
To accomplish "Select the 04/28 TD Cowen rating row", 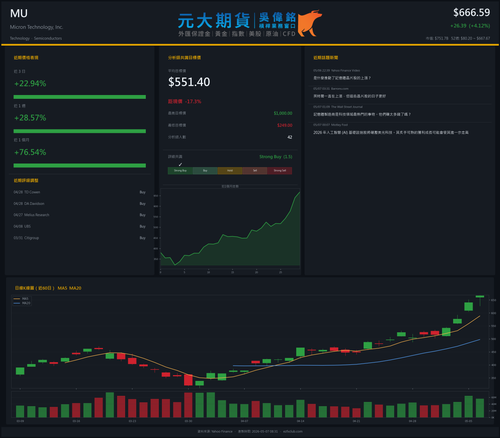I will [x=80, y=192].
